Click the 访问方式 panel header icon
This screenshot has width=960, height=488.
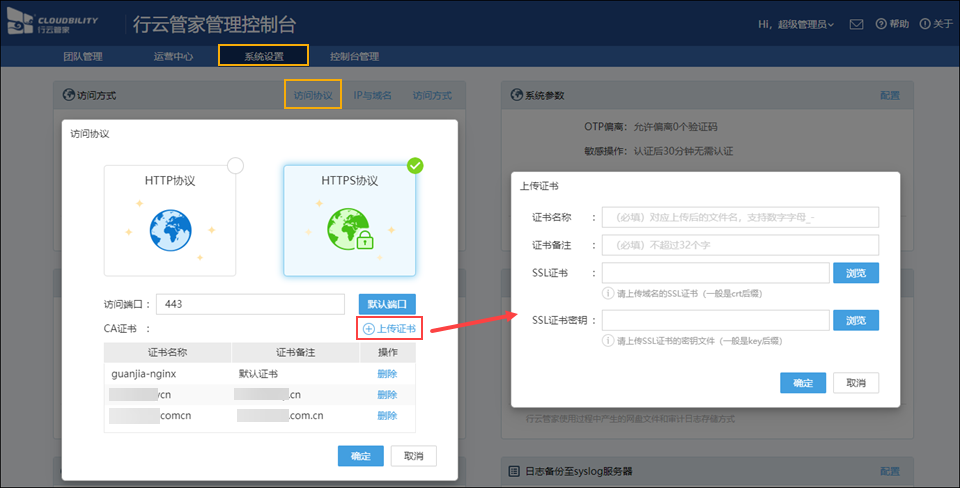pos(69,95)
